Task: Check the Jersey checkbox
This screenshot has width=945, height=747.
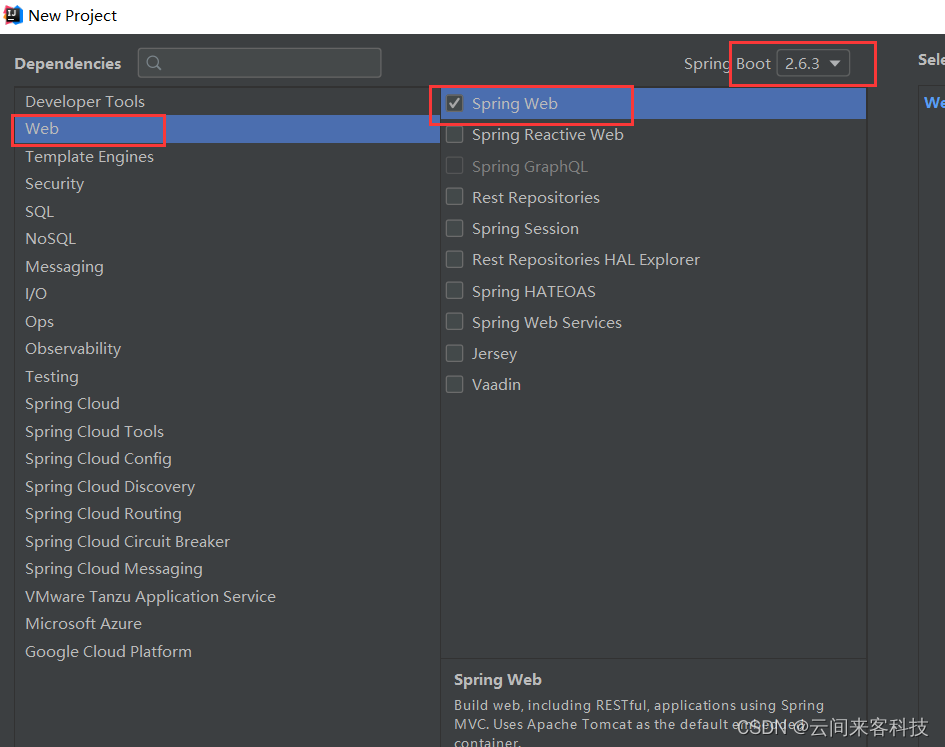Action: click(x=454, y=353)
